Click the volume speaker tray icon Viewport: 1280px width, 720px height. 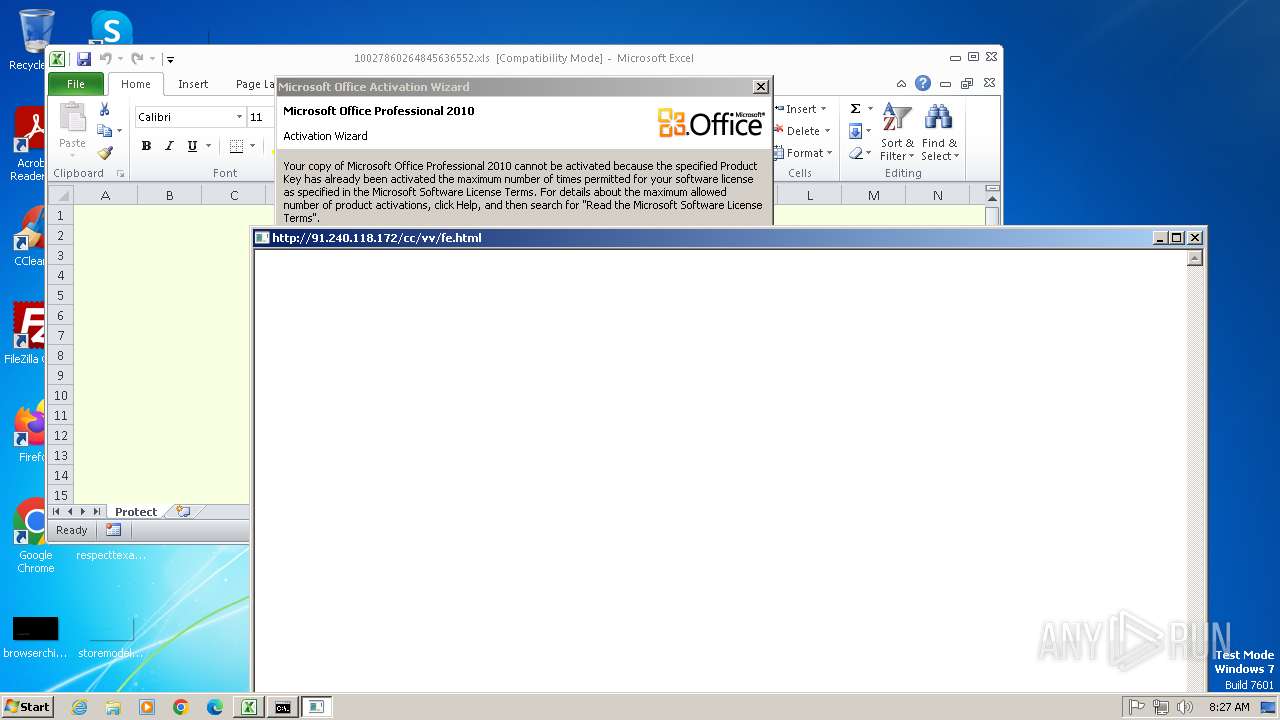(1184, 707)
